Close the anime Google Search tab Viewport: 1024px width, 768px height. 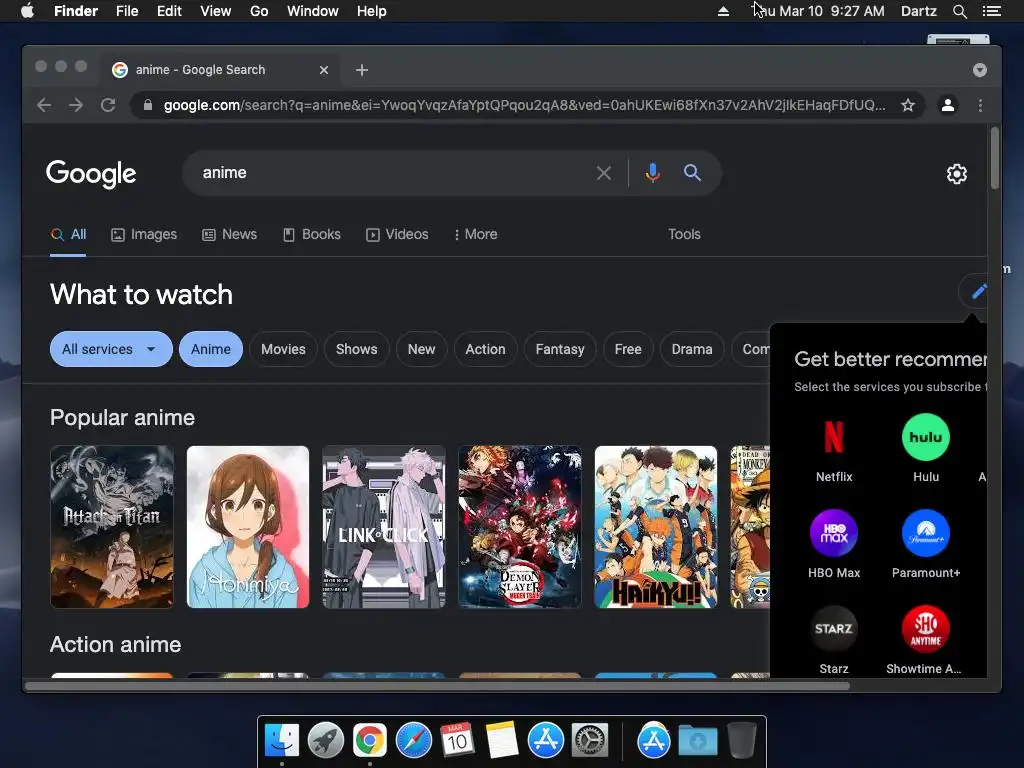324,70
